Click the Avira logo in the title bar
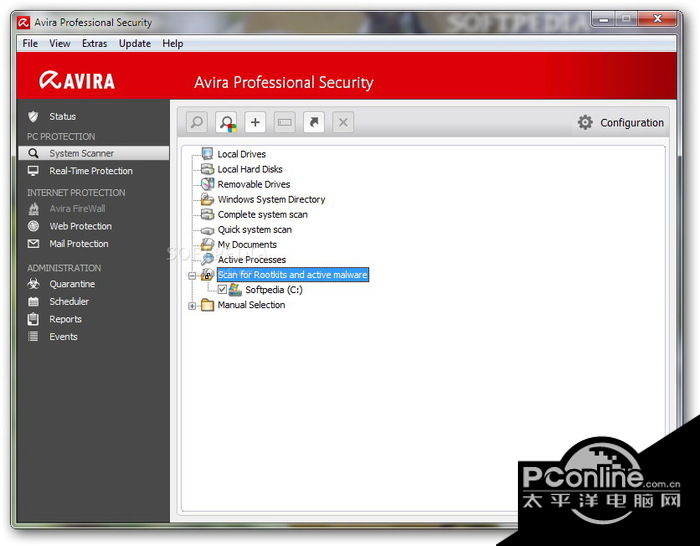 24,22
